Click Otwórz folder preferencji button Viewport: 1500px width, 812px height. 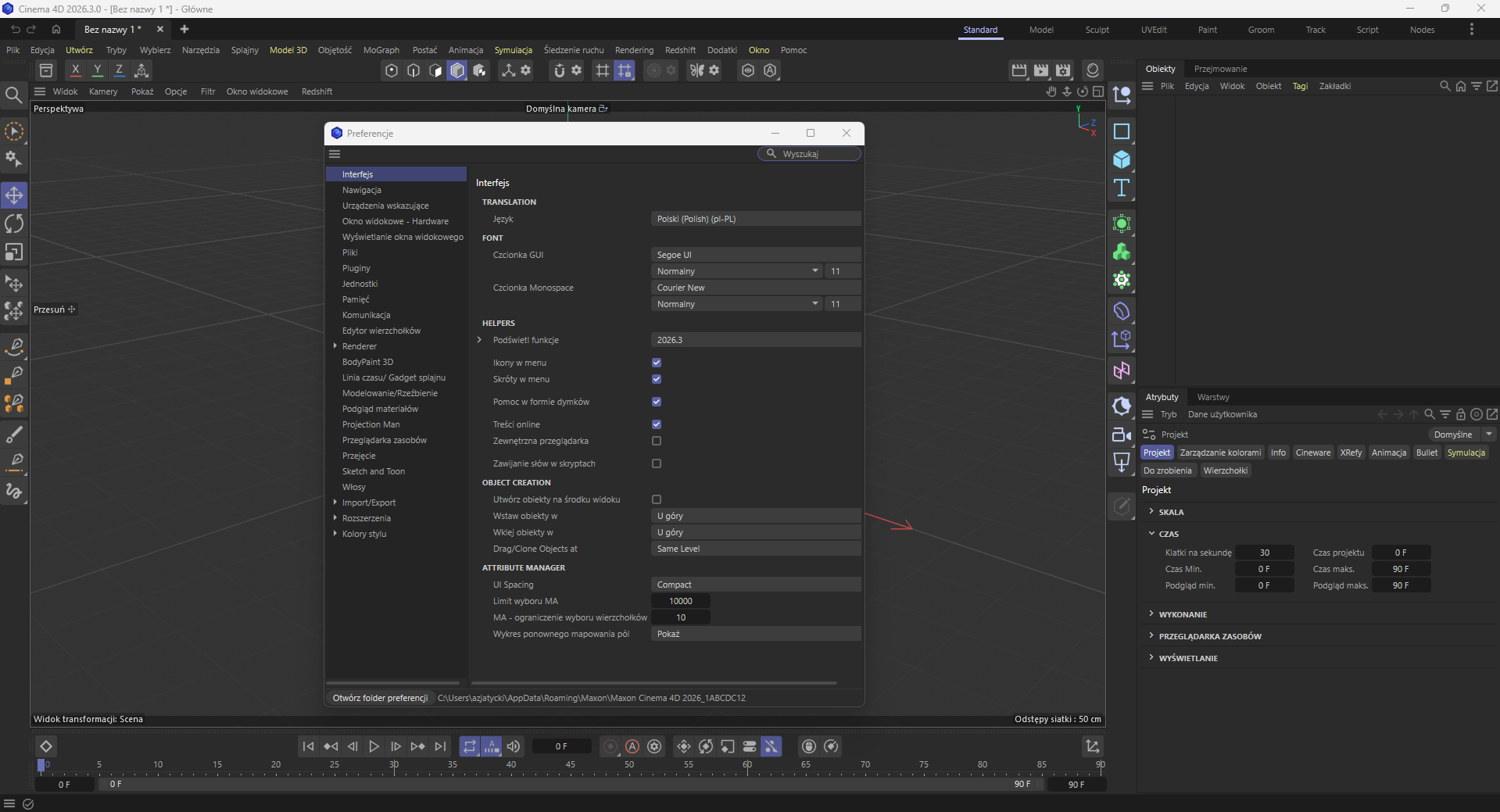click(380, 698)
